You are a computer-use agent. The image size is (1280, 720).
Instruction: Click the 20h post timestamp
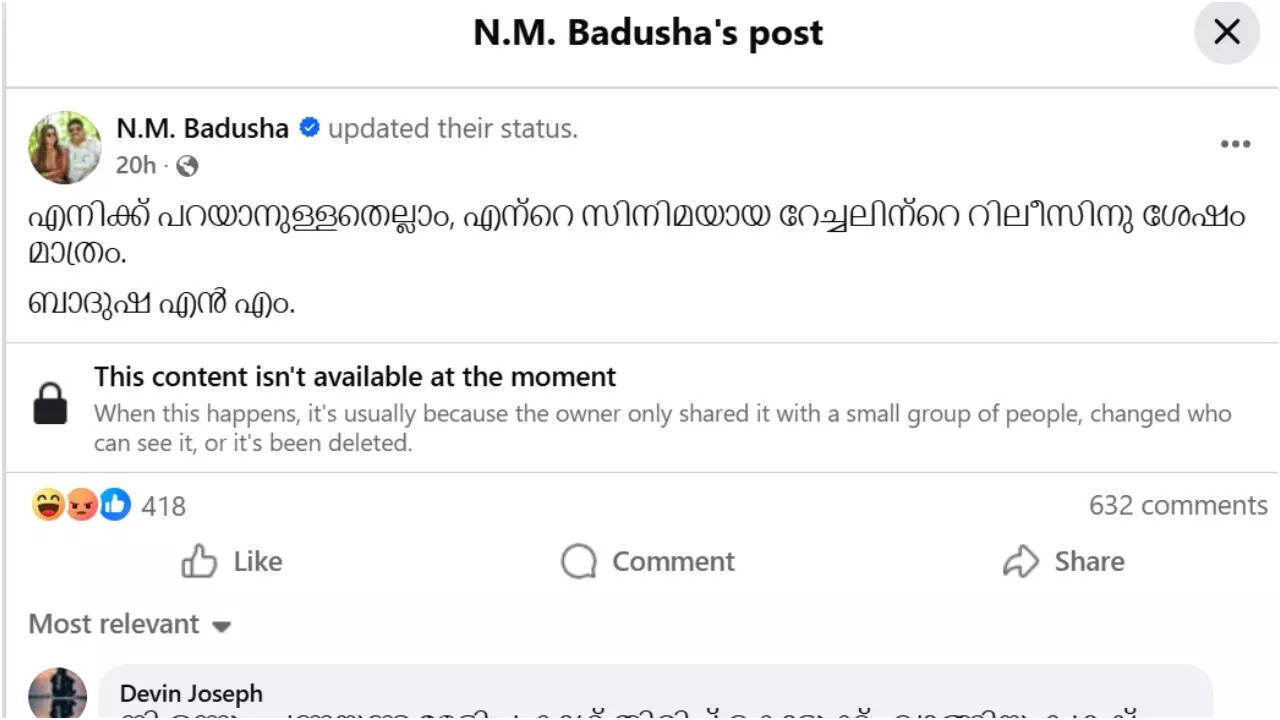pyautogui.click(x=136, y=166)
